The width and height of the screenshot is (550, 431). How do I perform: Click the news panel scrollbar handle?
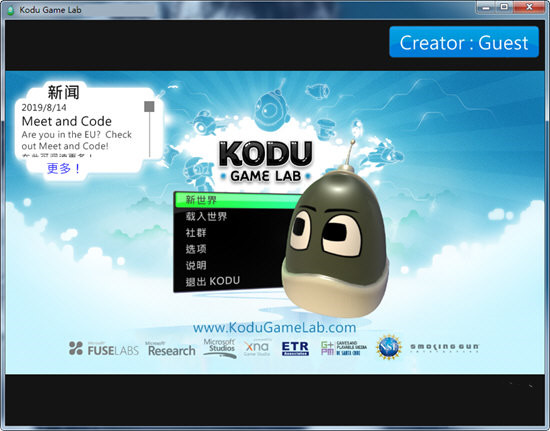pos(149,107)
